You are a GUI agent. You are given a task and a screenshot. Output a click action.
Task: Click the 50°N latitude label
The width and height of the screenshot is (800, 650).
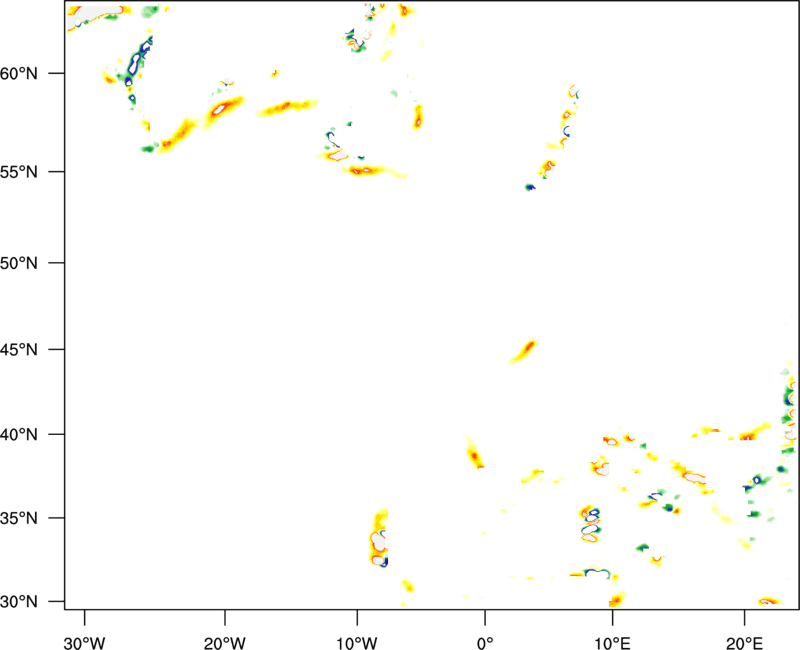19,264
